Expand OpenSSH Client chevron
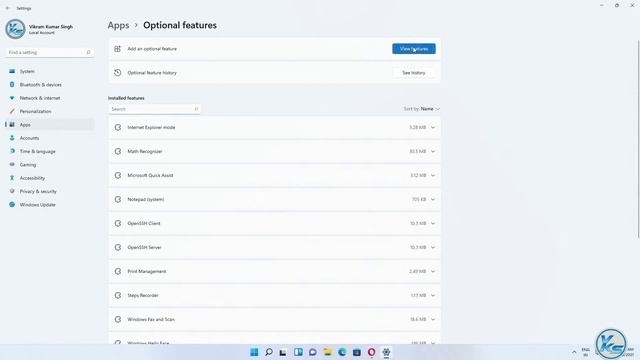640x360 pixels. 433,223
